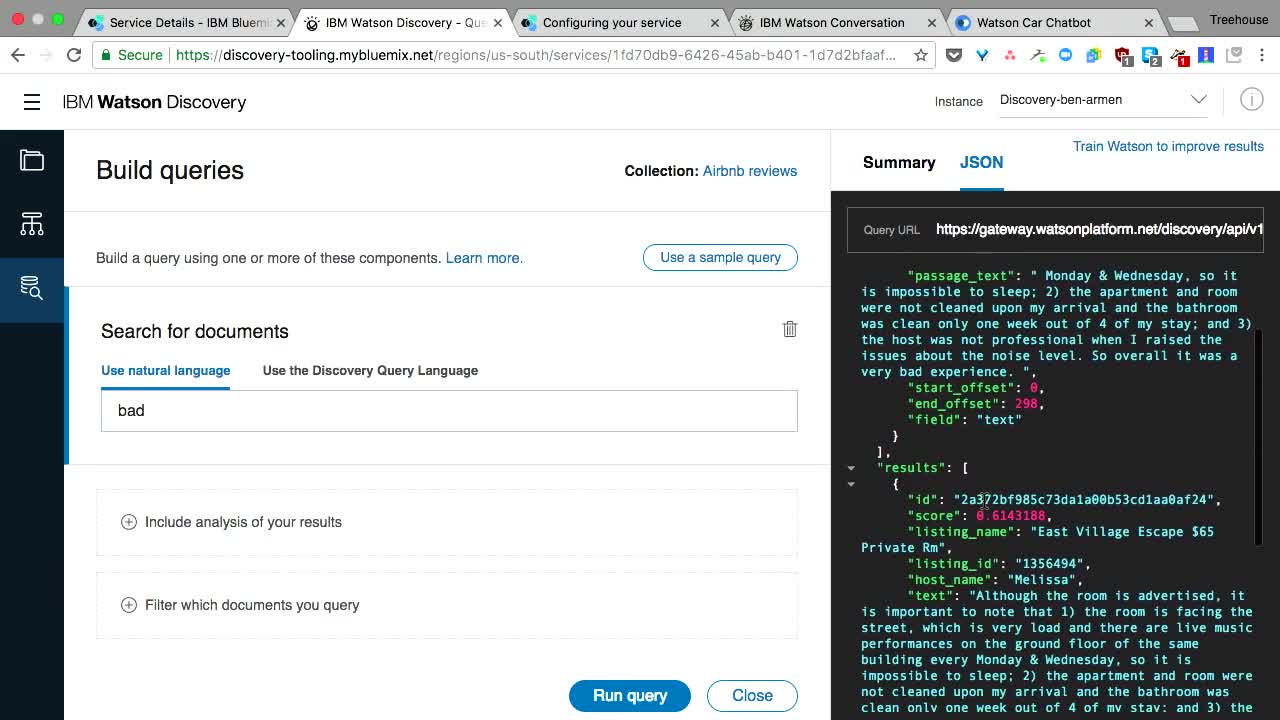Open the Chrome three-dot menu
1280x720 pixels.
[x=1262, y=55]
